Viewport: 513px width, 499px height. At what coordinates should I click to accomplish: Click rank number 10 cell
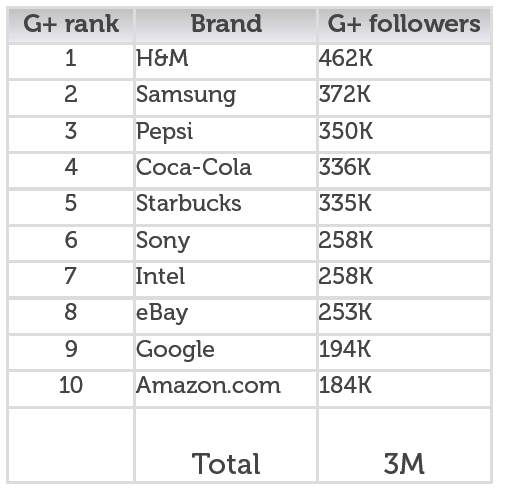(71, 389)
